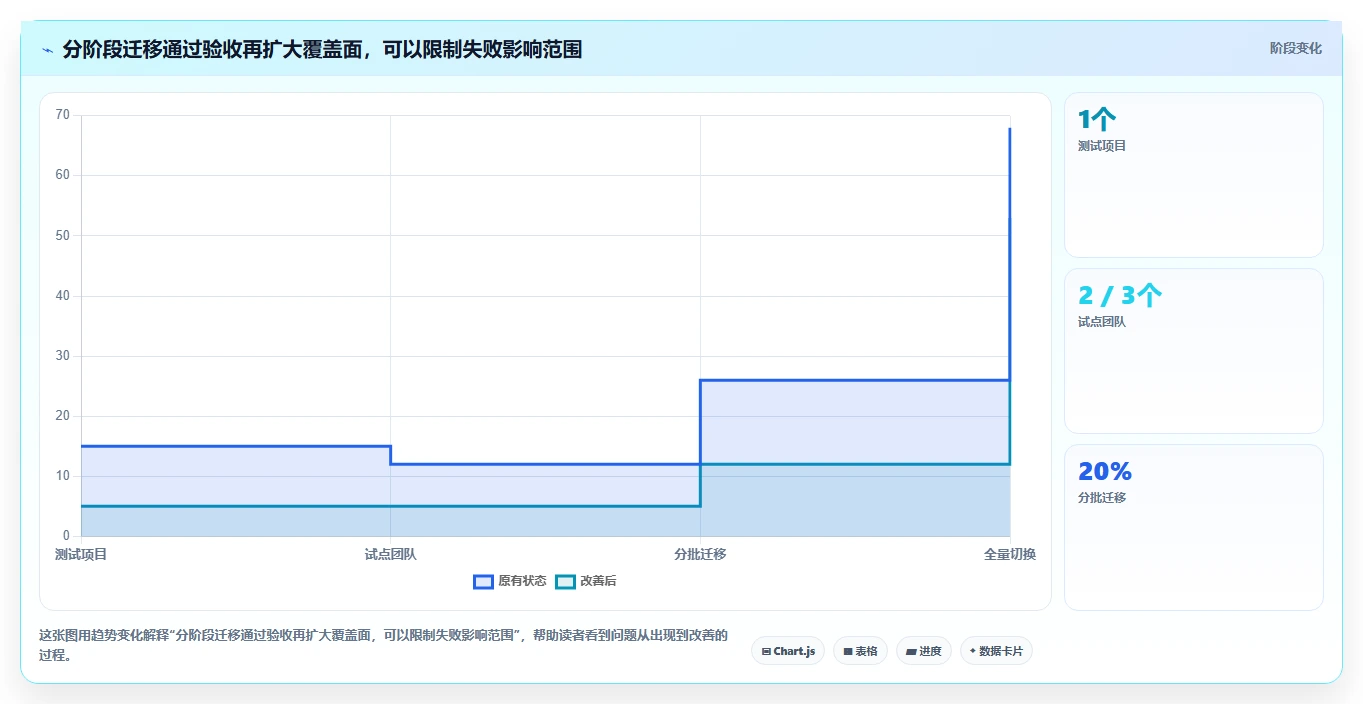Click y-axis value 10
Image resolution: width=1363 pixels, height=704 pixels.
pos(63,476)
